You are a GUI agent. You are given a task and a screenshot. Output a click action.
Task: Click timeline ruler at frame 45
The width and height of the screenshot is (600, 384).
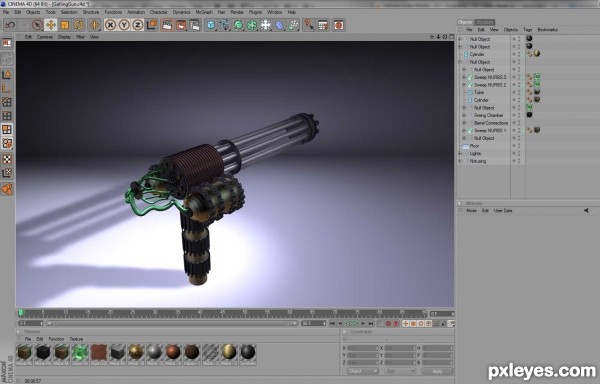coord(222,314)
